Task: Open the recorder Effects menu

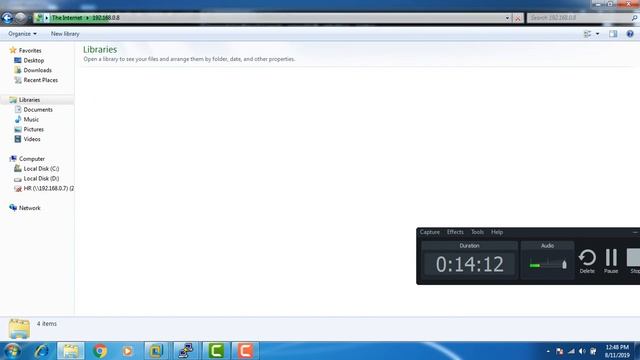Action: point(455,232)
